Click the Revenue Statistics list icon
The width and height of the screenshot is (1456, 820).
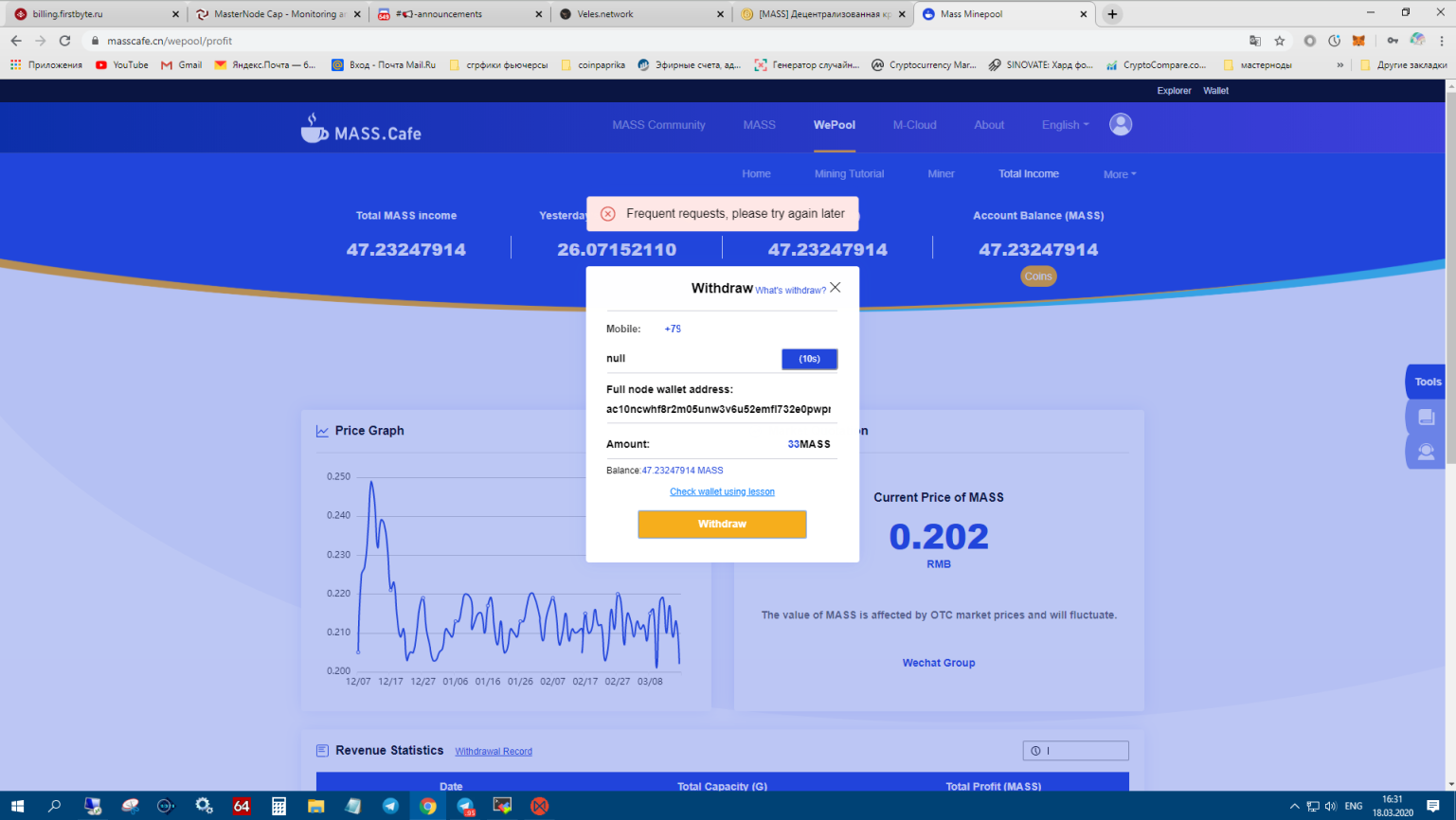click(x=322, y=750)
